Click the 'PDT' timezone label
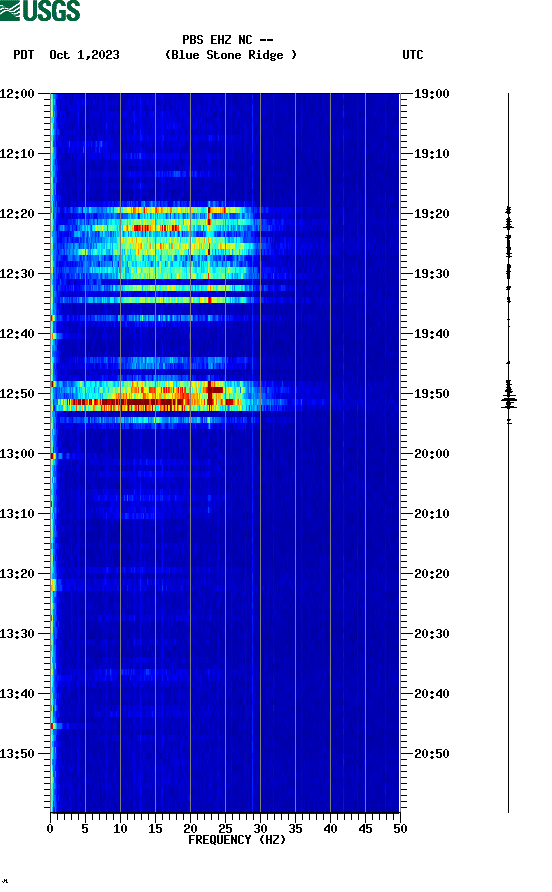 tap(24, 55)
